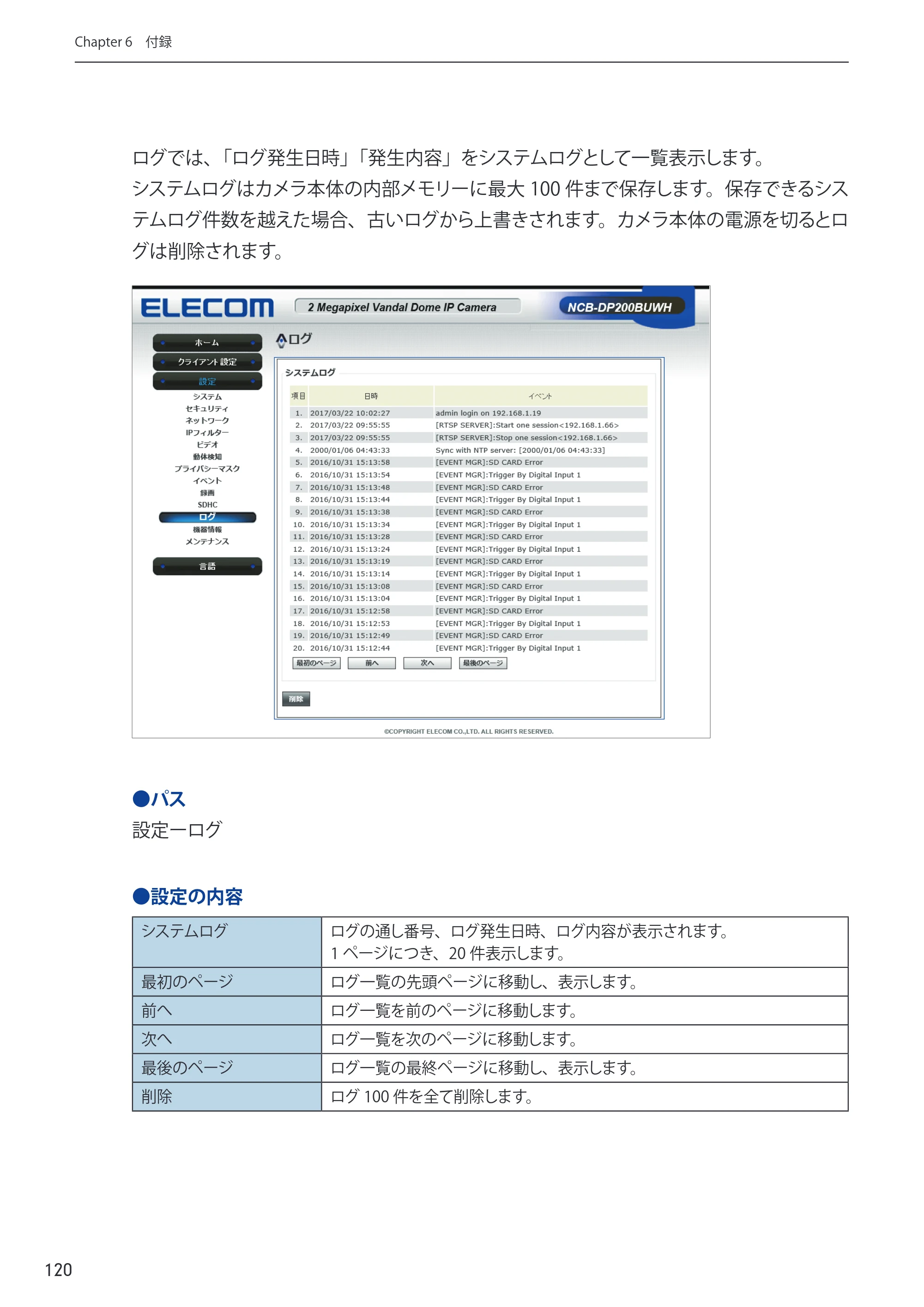Select log row admin login on 192.168.1.19
The width and height of the screenshot is (924, 1307).
point(468,413)
